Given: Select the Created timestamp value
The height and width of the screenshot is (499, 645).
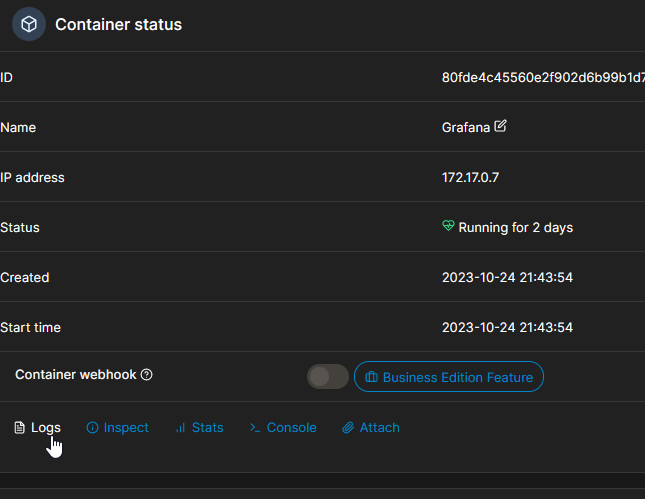Looking at the screenshot, I should pyautogui.click(x=507, y=277).
